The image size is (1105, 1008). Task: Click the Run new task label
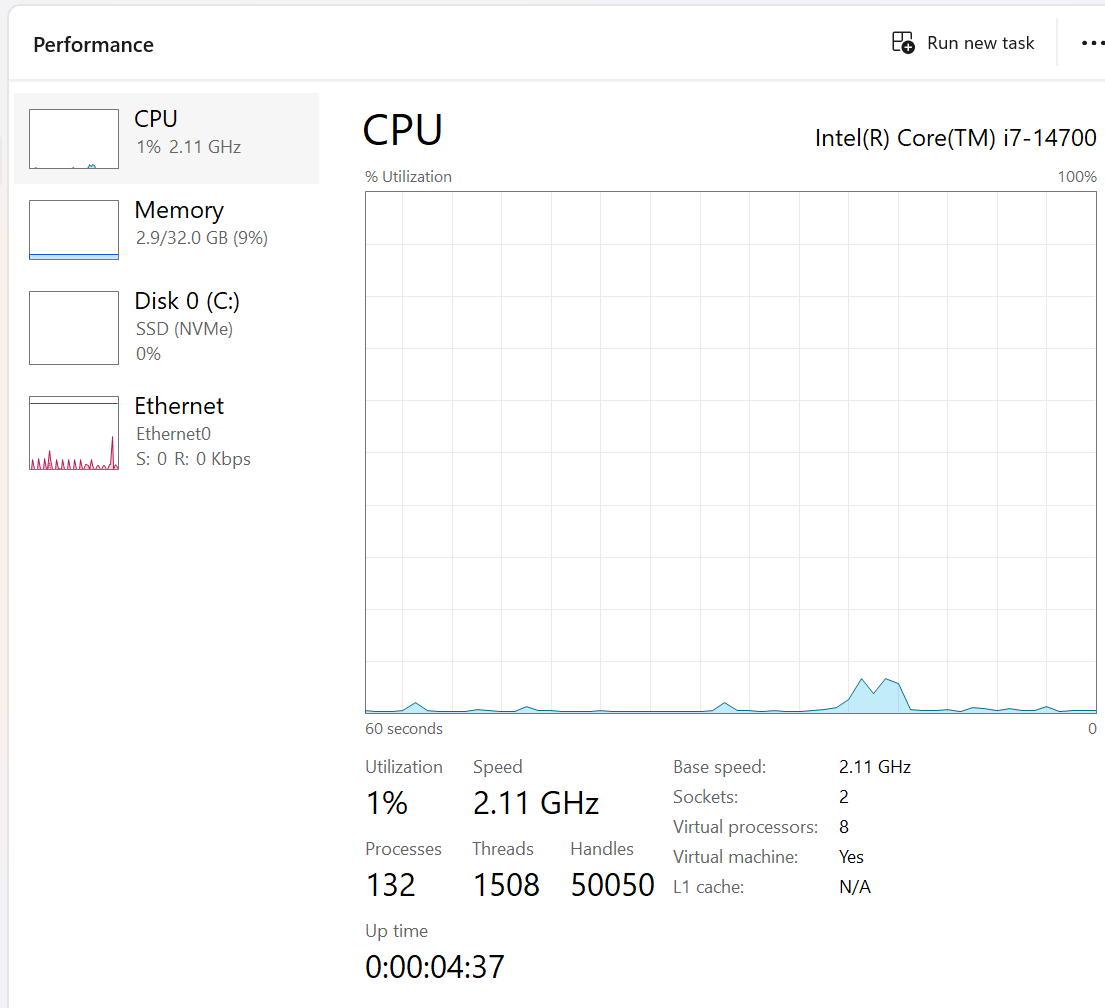[x=980, y=43]
